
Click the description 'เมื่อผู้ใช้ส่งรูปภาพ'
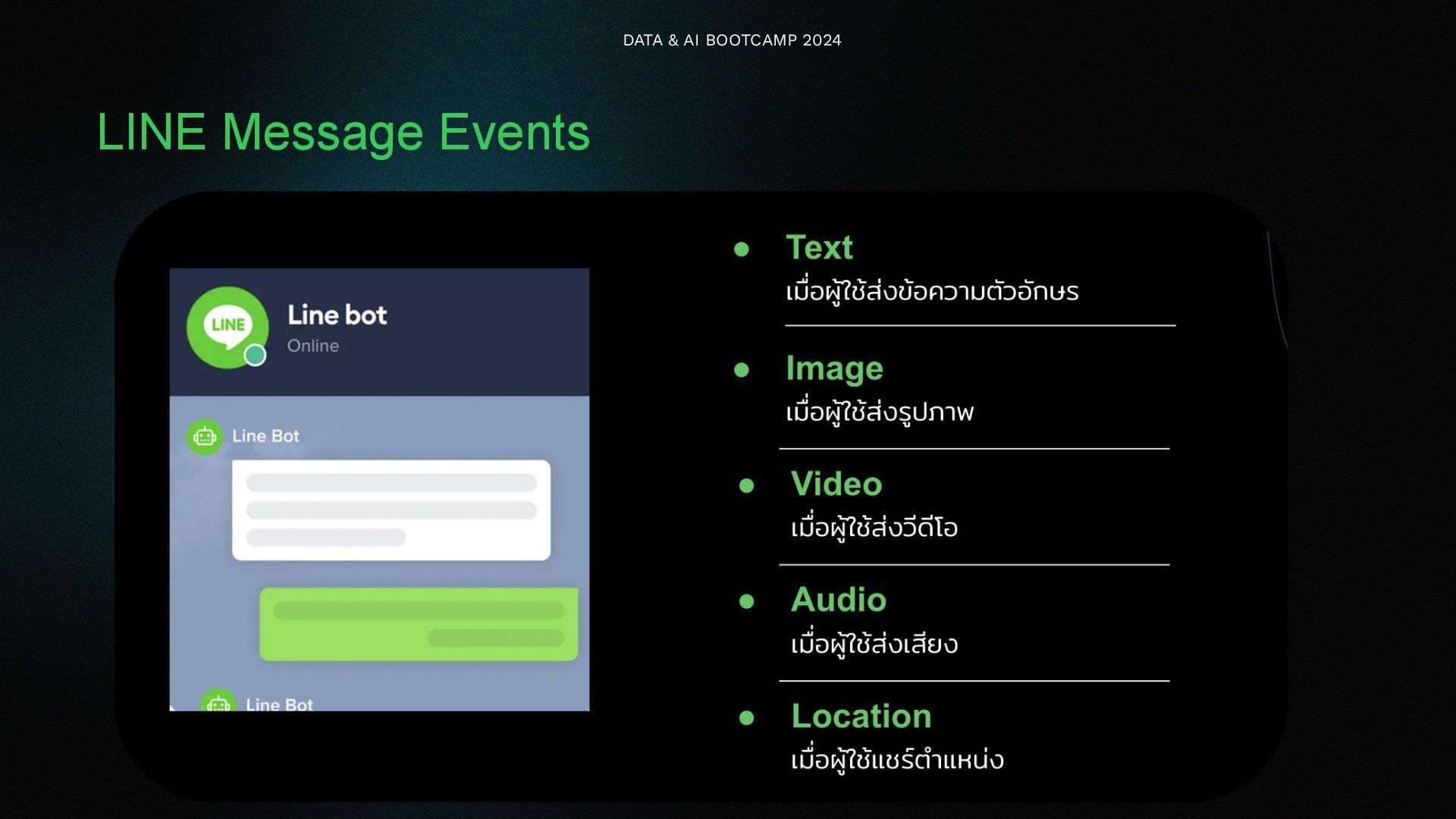[880, 412]
